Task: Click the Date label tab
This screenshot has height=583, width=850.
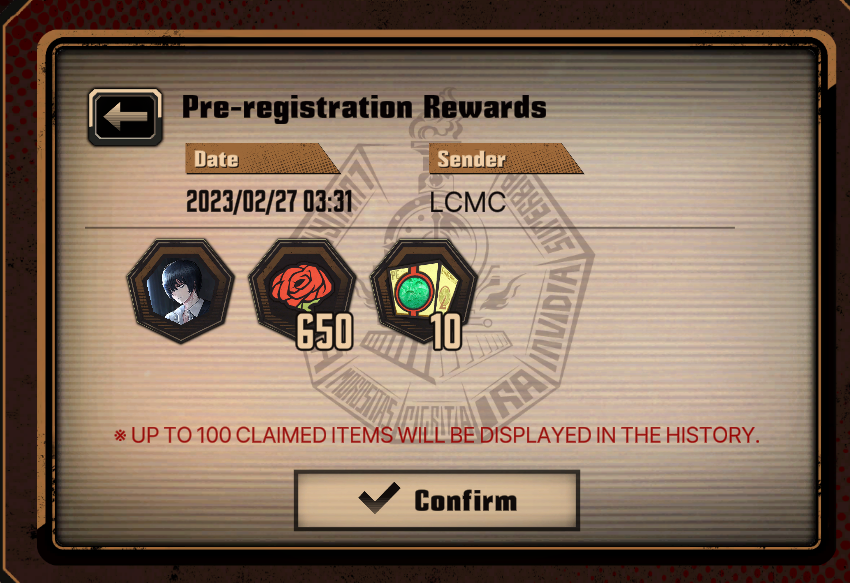Action: (x=262, y=159)
